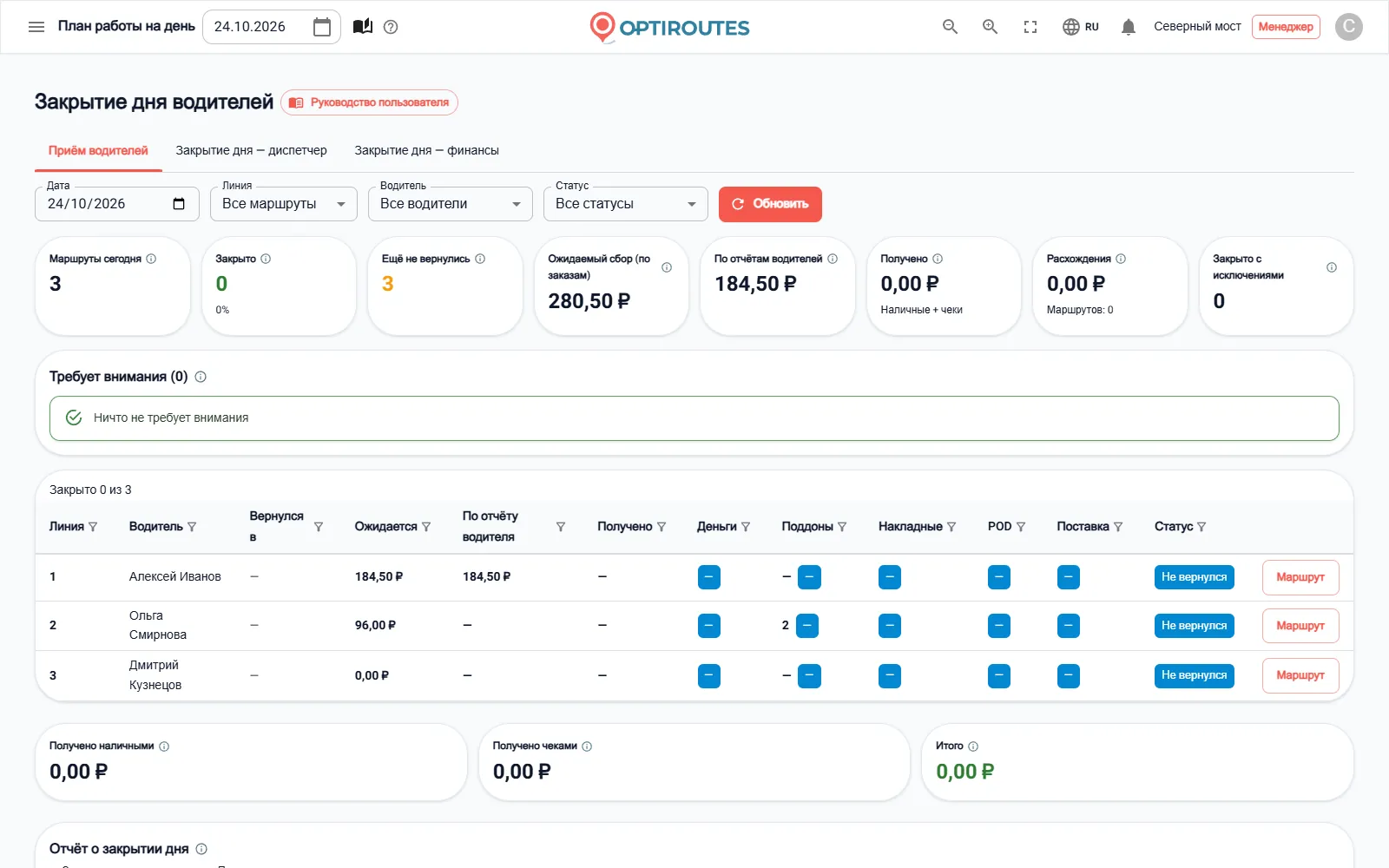Show info for Закрыто card

[x=266, y=259]
